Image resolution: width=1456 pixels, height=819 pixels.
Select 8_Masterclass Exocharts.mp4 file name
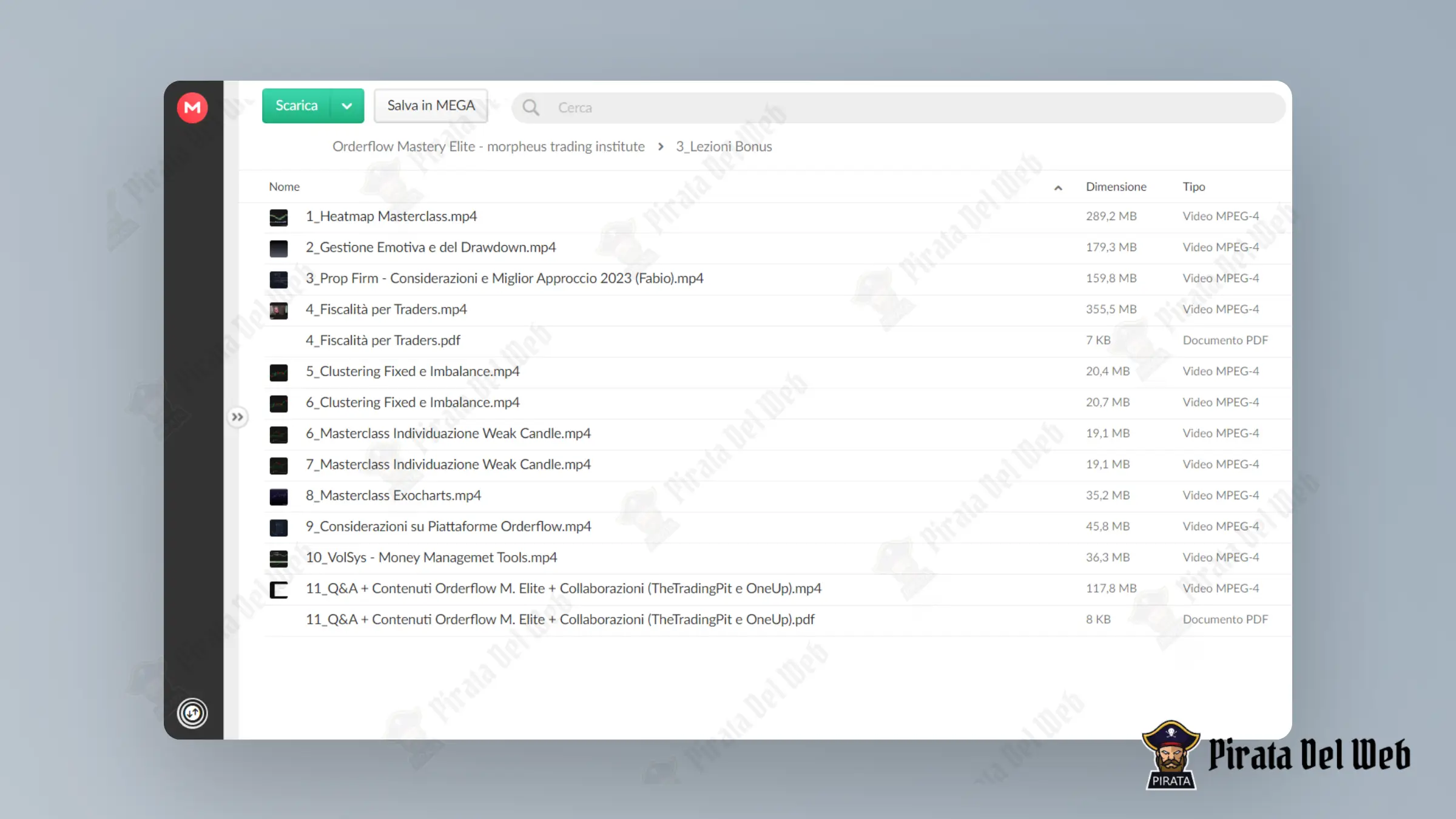(x=393, y=496)
